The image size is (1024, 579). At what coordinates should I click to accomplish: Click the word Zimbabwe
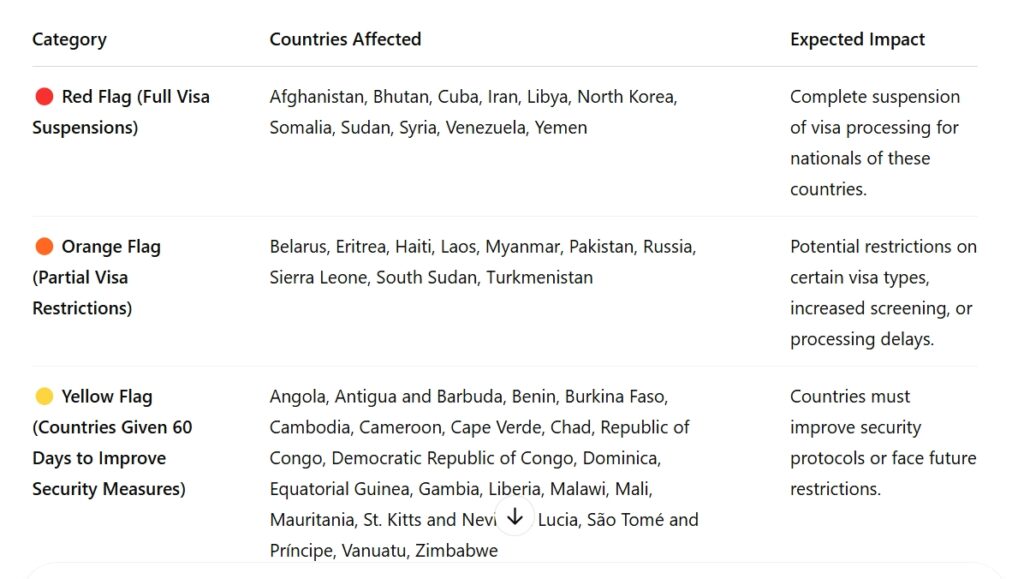coord(456,551)
